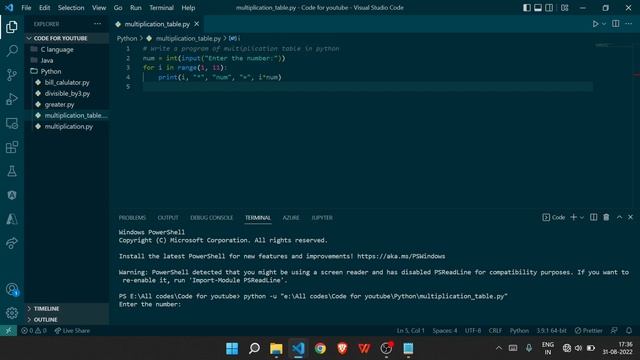Open the Live Share view in activity bar

[12, 243]
